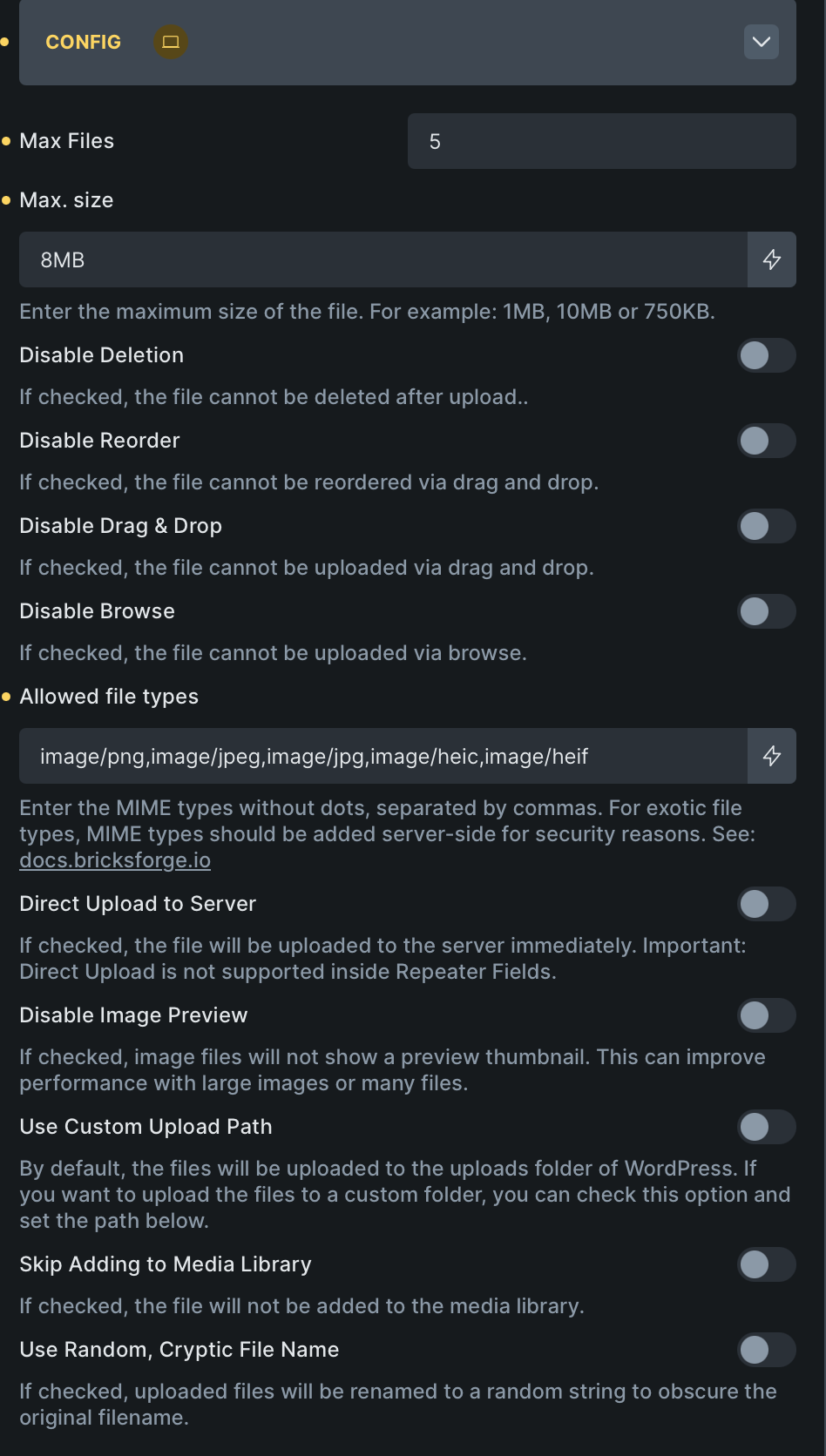Click the Allowed file types MIME input
This screenshot has width=826, height=1456.
point(383,756)
